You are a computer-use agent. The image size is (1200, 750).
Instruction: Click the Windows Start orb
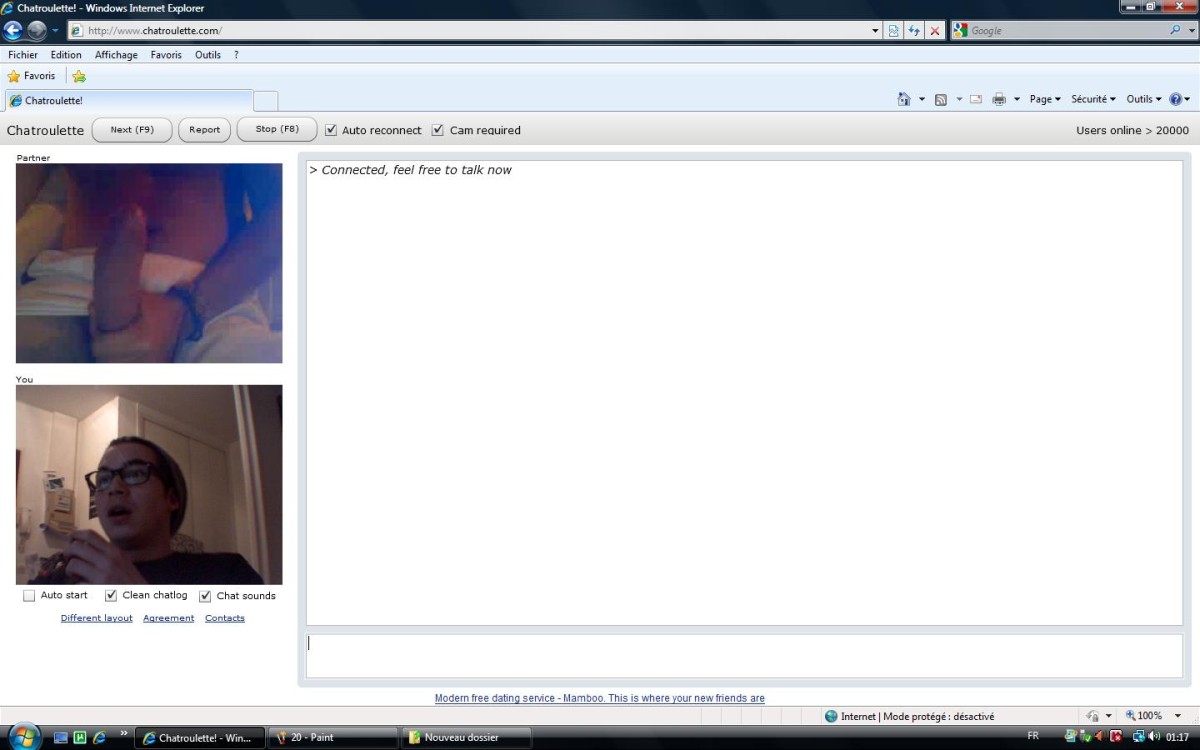tap(23, 736)
